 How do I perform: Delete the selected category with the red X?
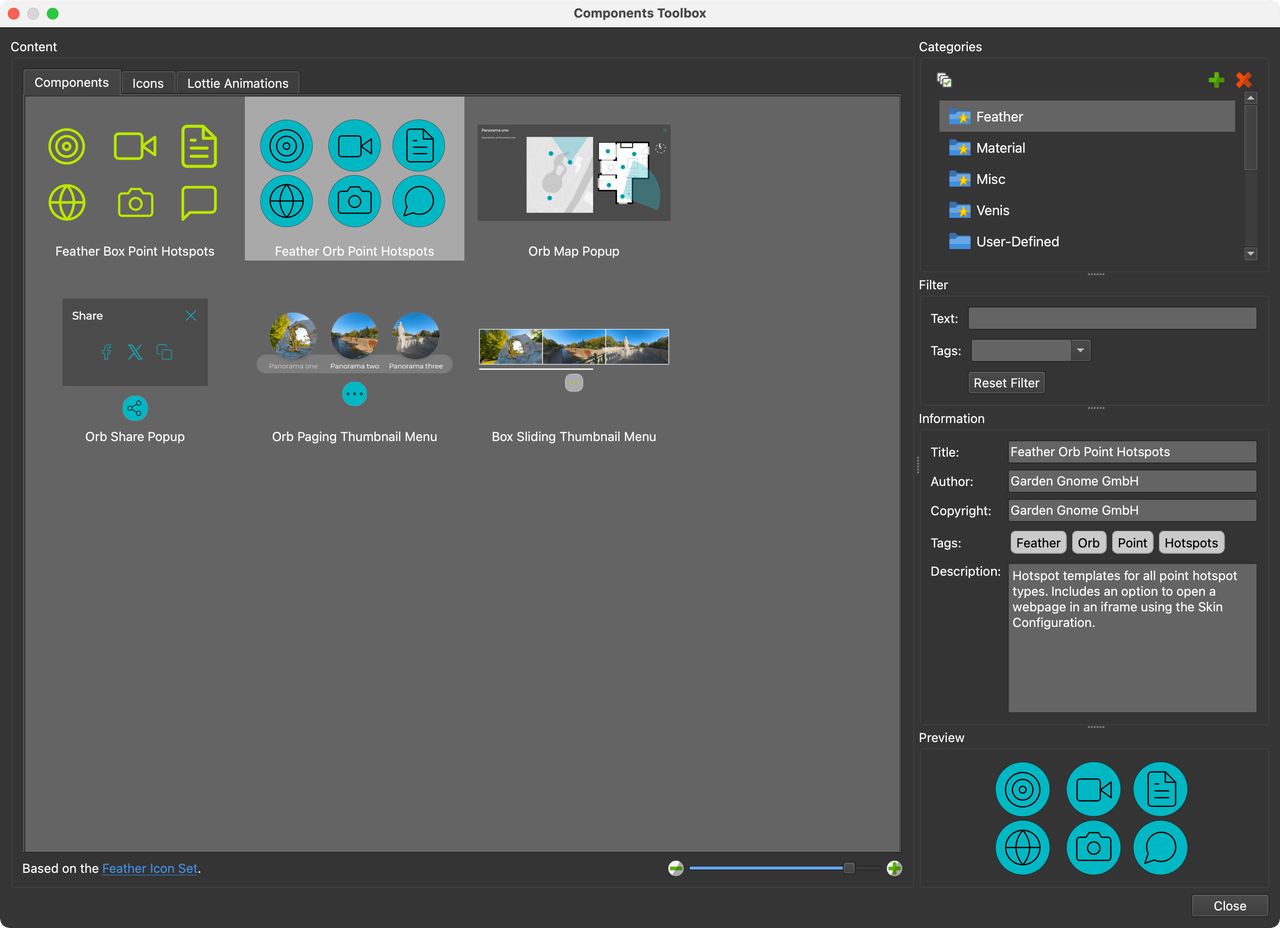pyautogui.click(x=1243, y=79)
